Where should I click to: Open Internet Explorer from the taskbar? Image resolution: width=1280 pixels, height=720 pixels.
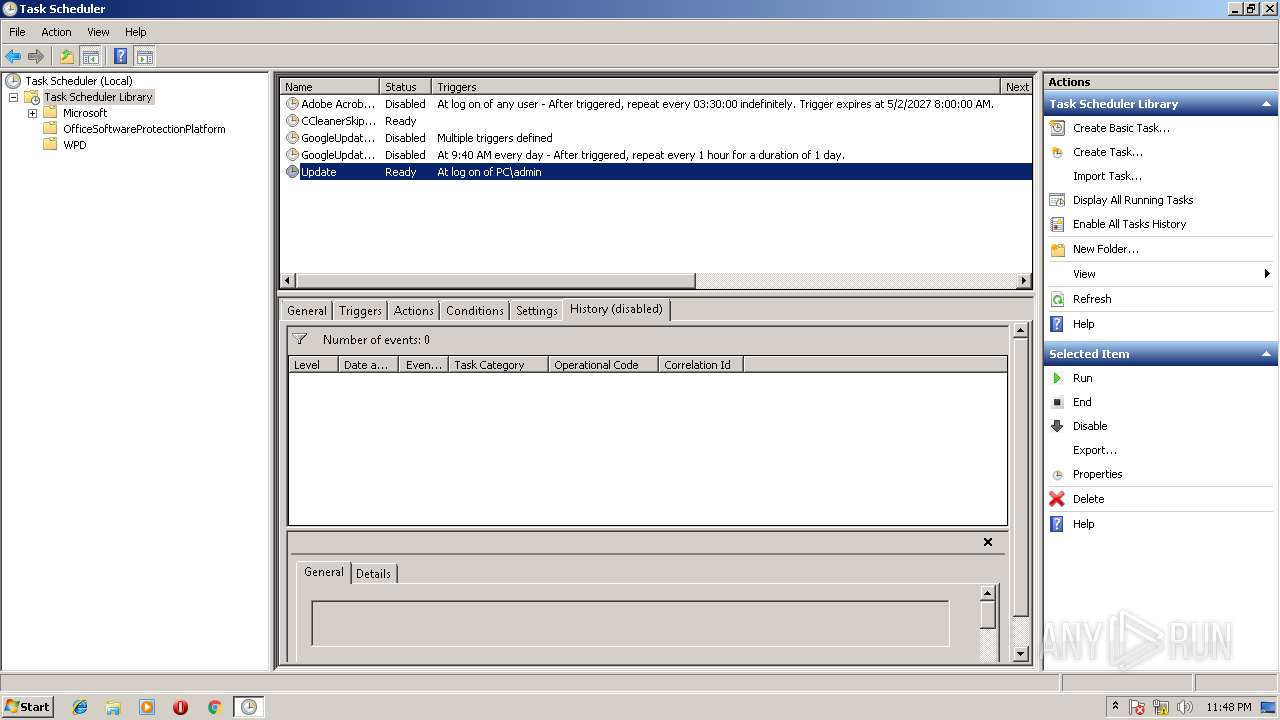pos(80,707)
